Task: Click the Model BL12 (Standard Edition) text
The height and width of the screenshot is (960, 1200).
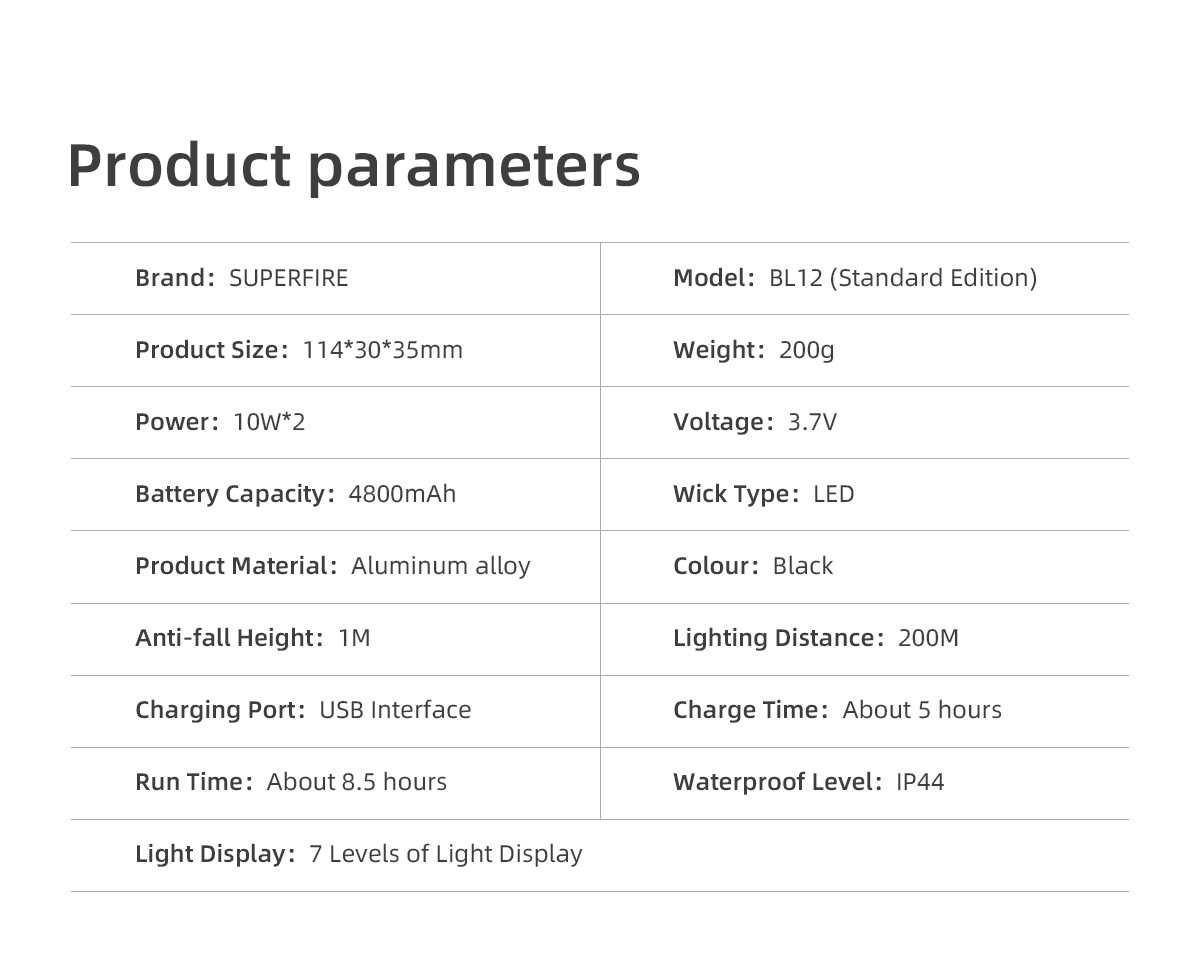Action: click(855, 278)
